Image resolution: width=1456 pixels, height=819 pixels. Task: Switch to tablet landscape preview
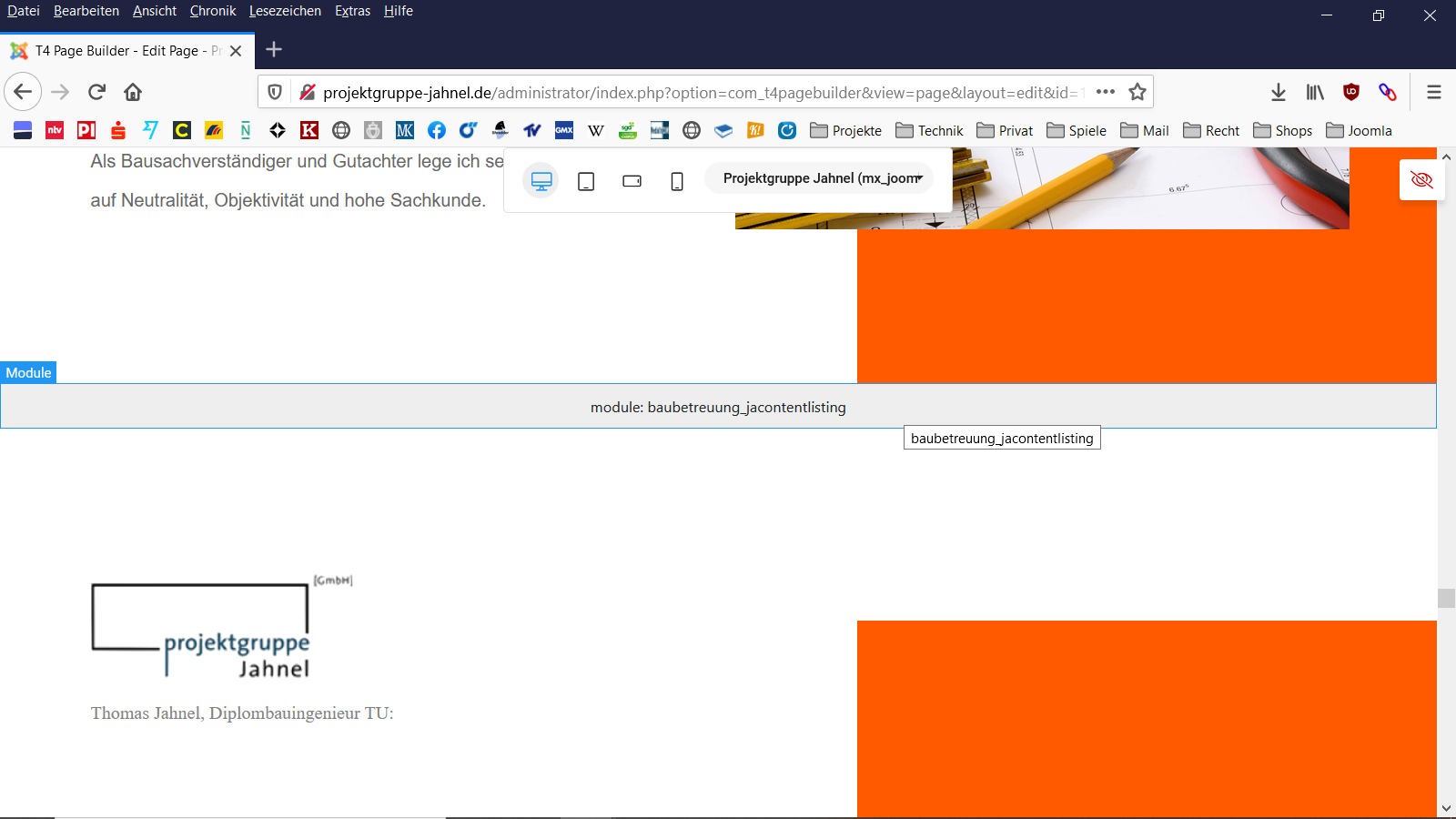(x=632, y=181)
